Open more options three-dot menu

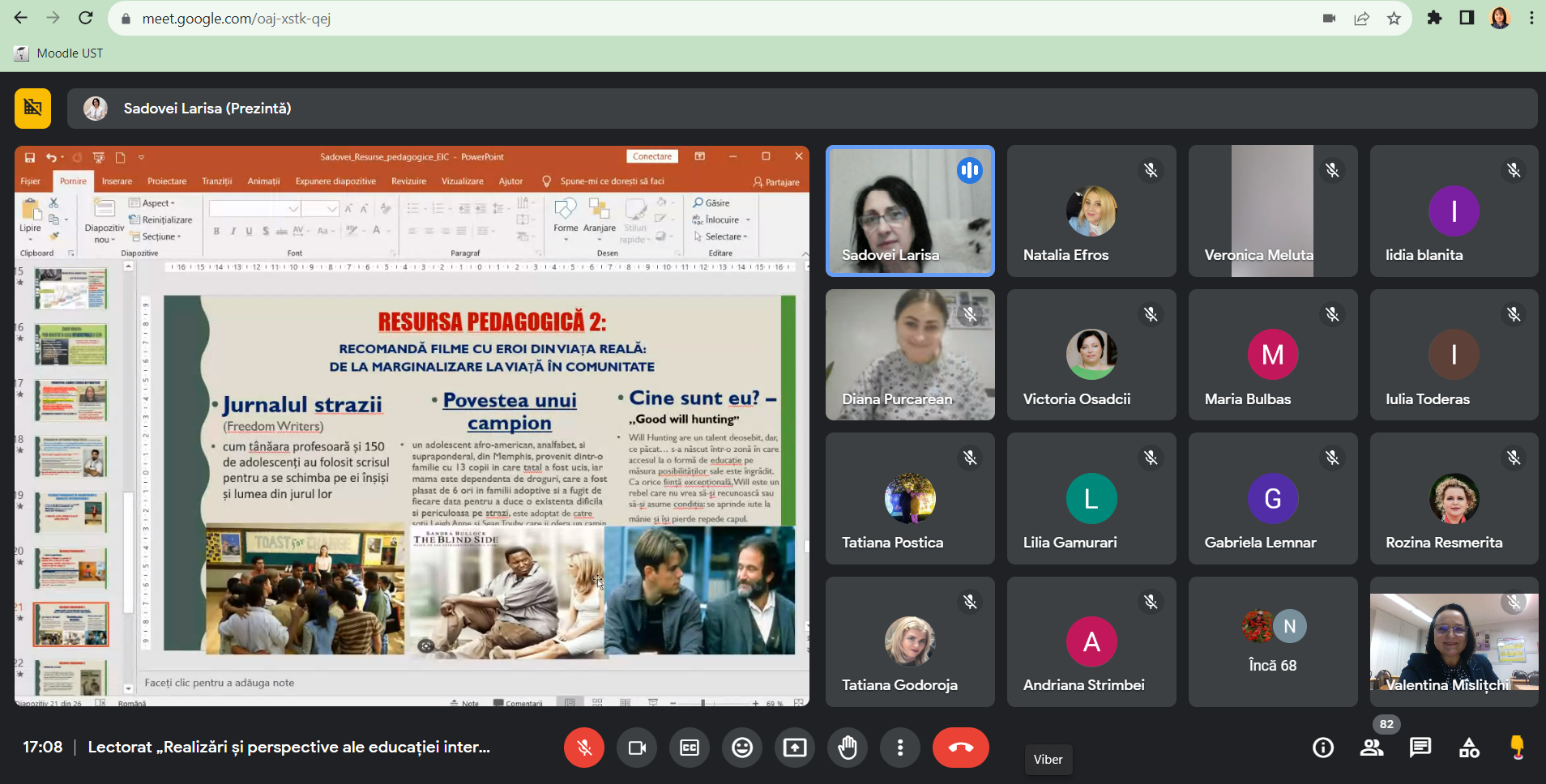[900, 748]
